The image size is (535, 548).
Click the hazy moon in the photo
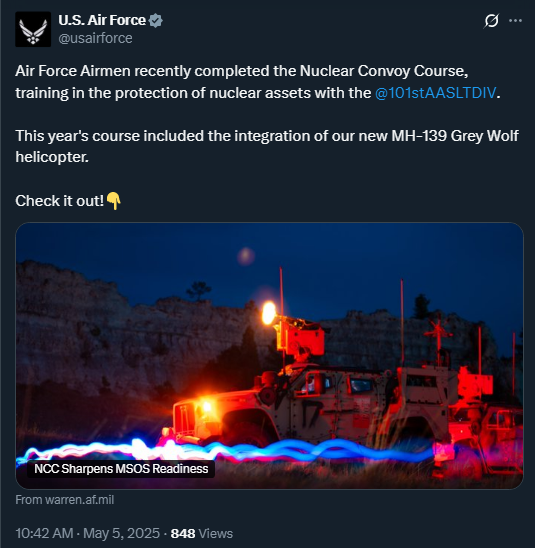coord(246,256)
